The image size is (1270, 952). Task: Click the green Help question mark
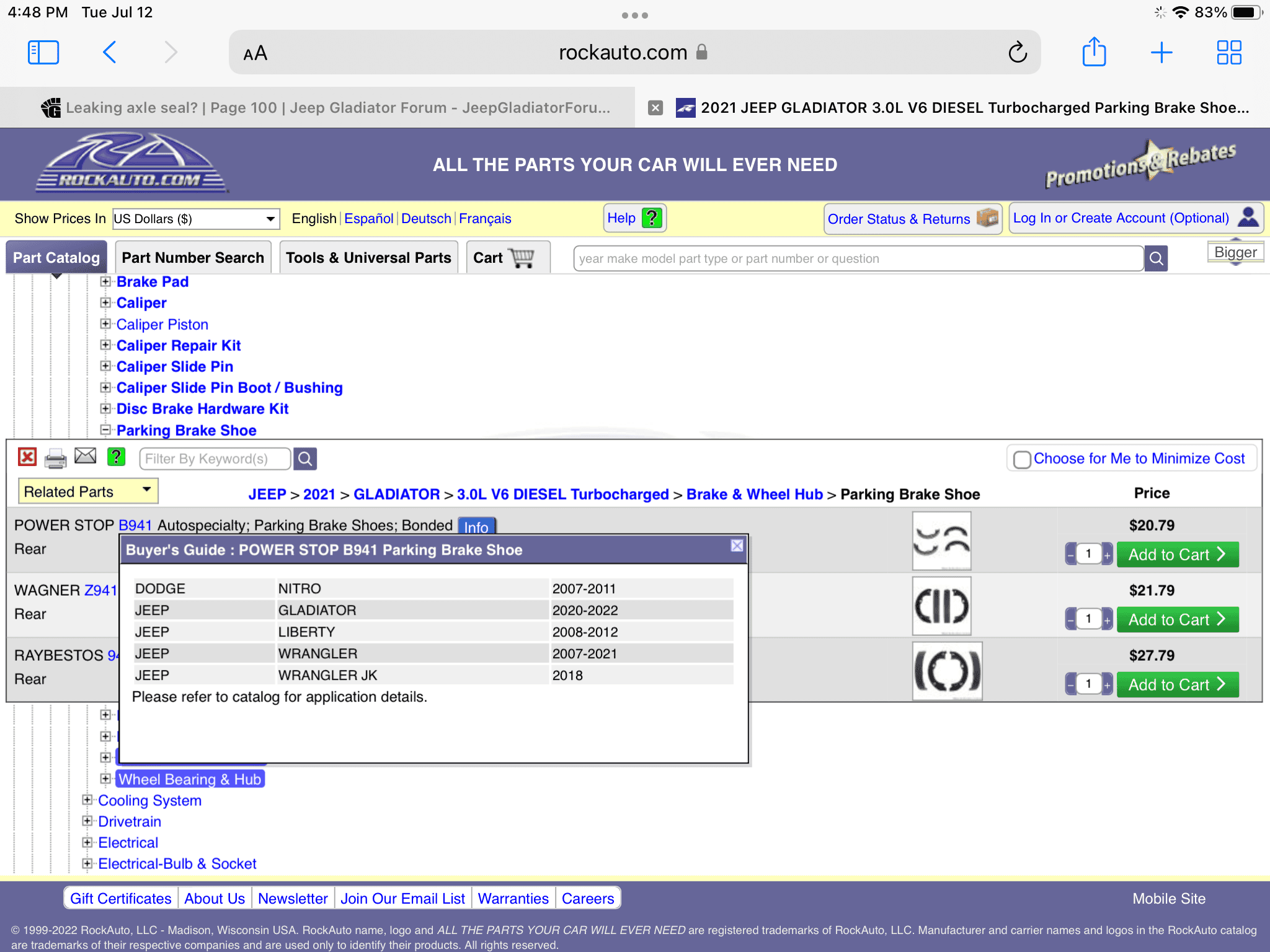click(x=652, y=218)
